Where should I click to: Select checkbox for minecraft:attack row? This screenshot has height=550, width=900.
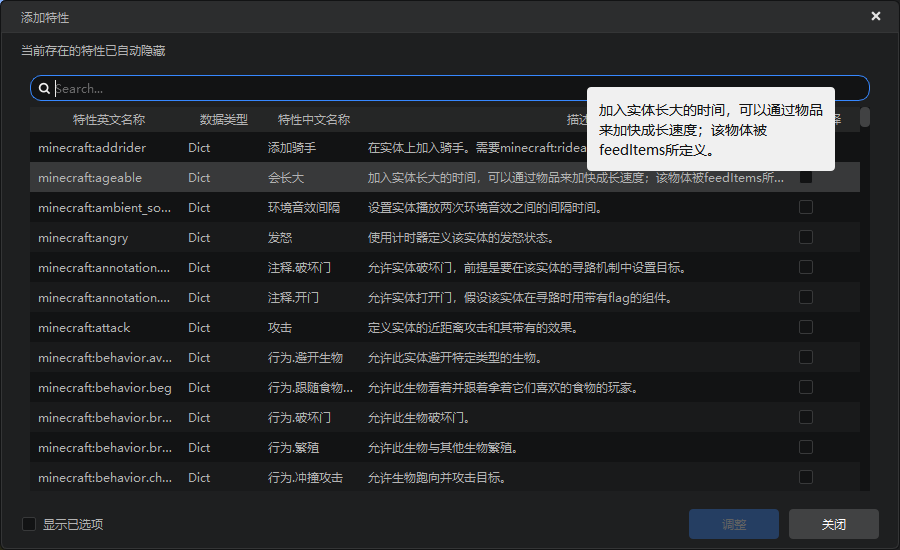click(806, 327)
